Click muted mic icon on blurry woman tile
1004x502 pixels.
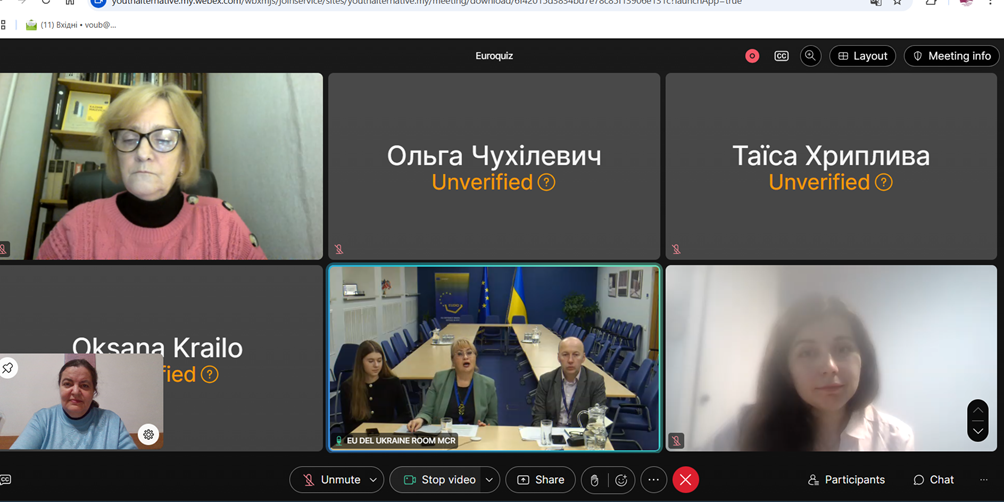(x=677, y=441)
